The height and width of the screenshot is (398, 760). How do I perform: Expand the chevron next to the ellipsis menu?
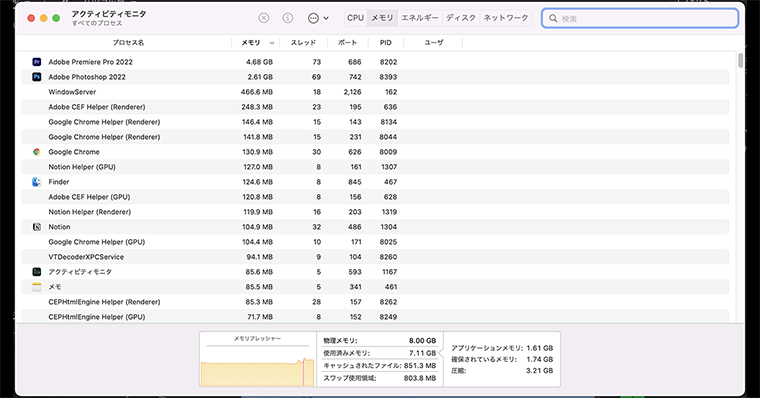[326, 18]
